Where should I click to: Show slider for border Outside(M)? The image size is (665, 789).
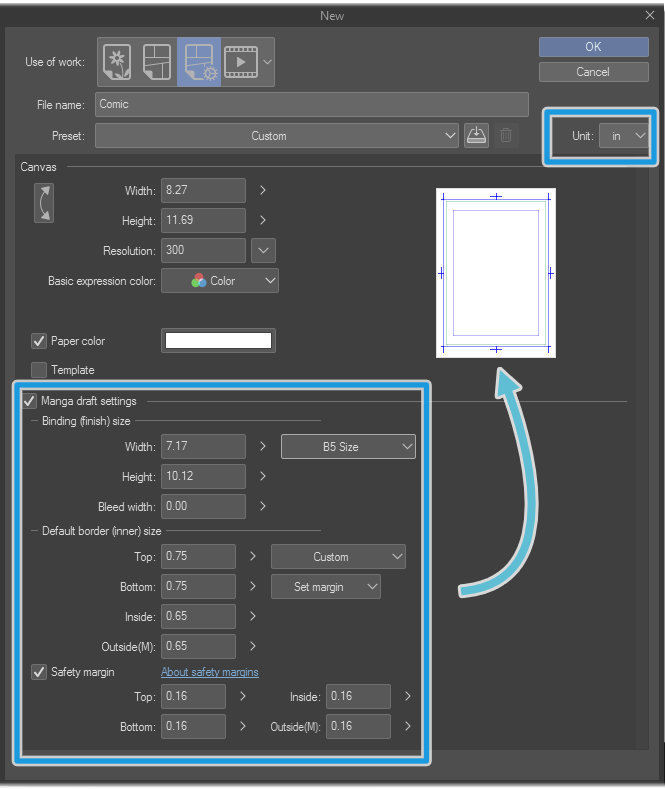[x=253, y=646]
